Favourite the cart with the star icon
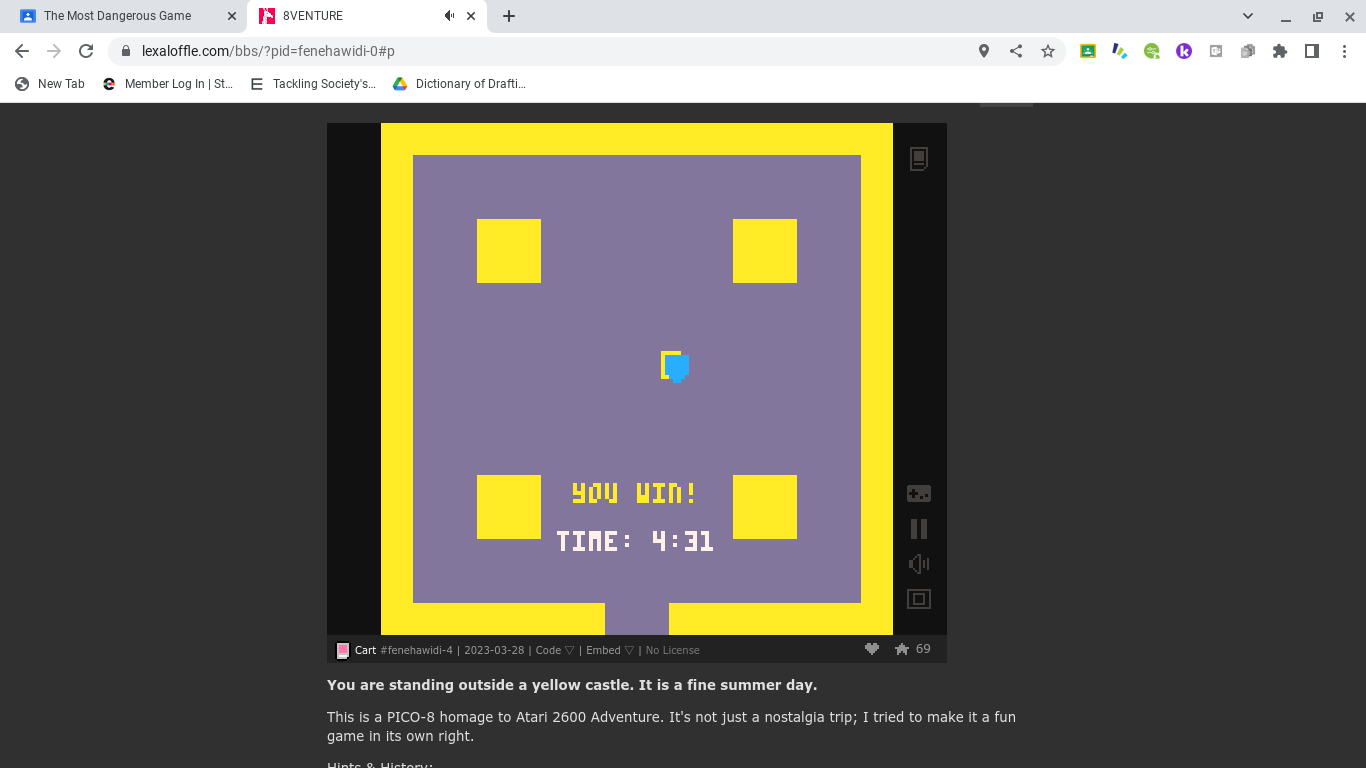1366x768 pixels. (x=902, y=649)
